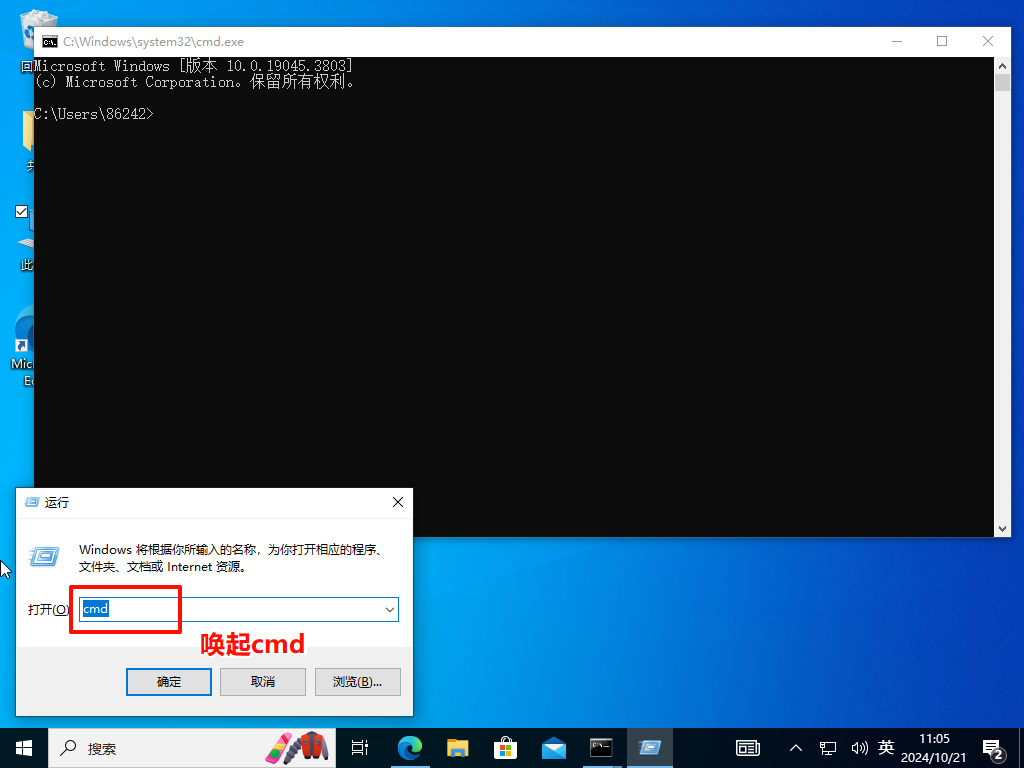Image resolution: width=1024 pixels, height=768 pixels.
Task: Show hidden icons via the tray chevron
Action: [x=795, y=747]
